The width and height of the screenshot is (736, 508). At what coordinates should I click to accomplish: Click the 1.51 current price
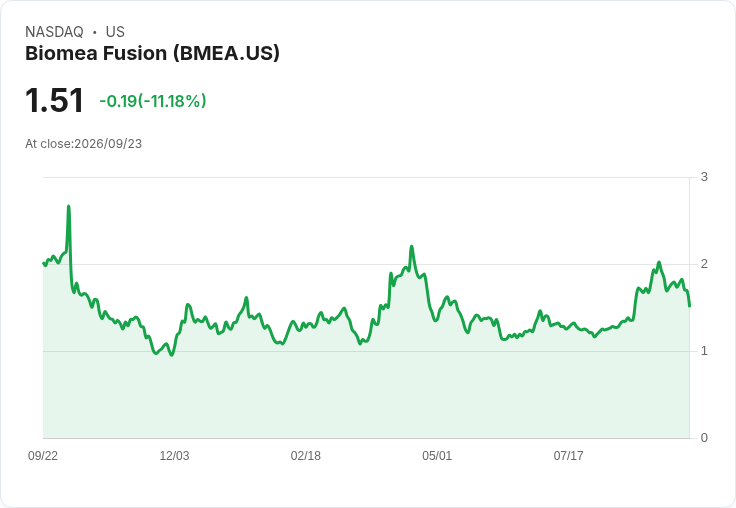pyautogui.click(x=54, y=100)
